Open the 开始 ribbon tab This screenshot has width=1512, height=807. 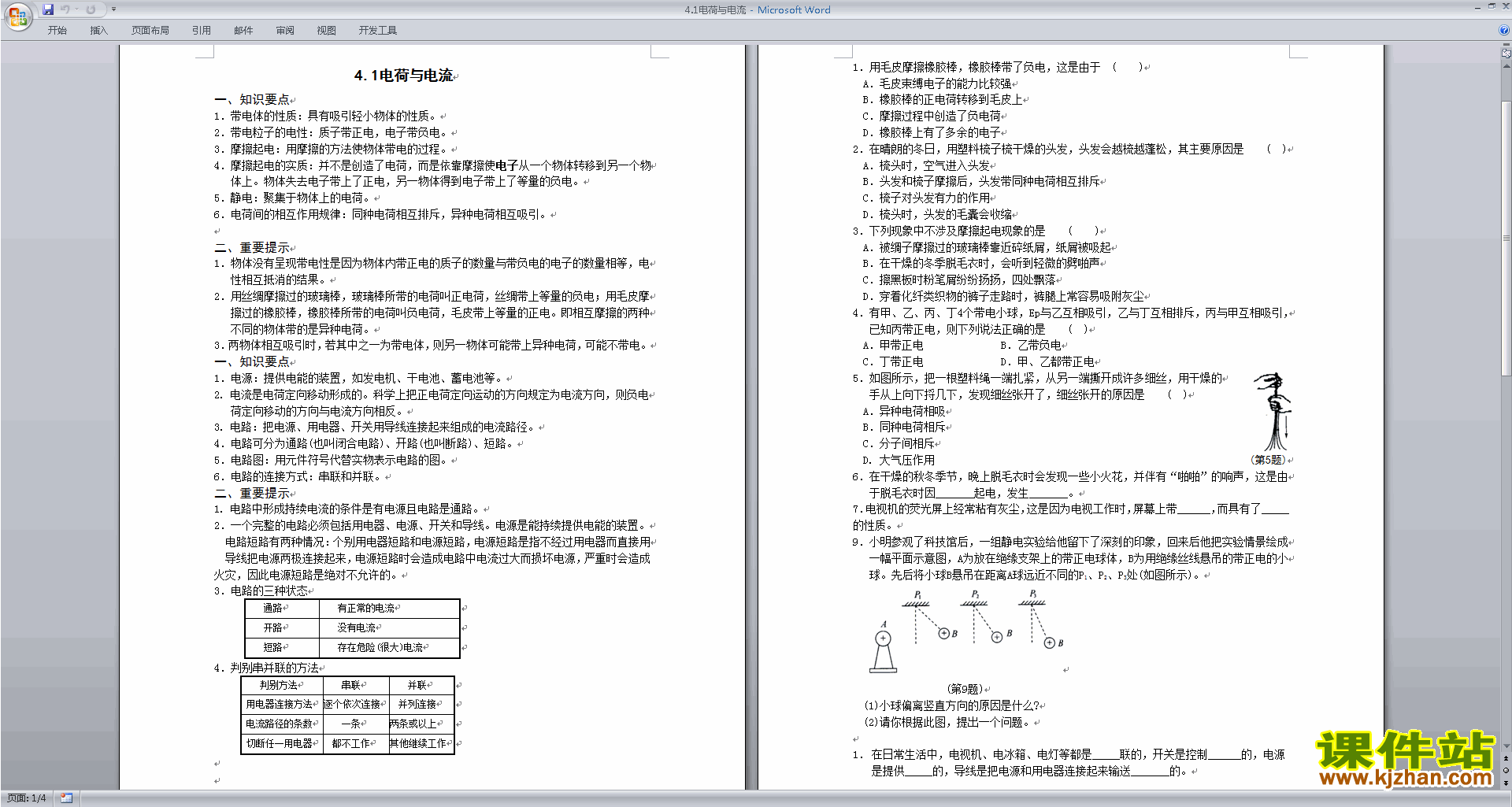click(x=57, y=31)
